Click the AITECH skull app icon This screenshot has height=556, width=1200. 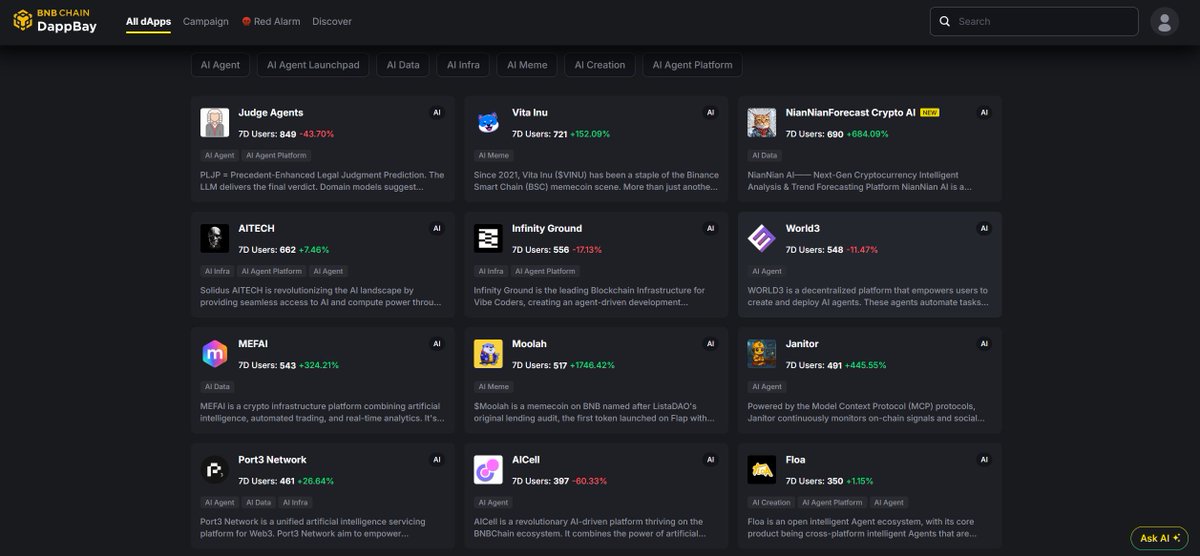pos(214,238)
